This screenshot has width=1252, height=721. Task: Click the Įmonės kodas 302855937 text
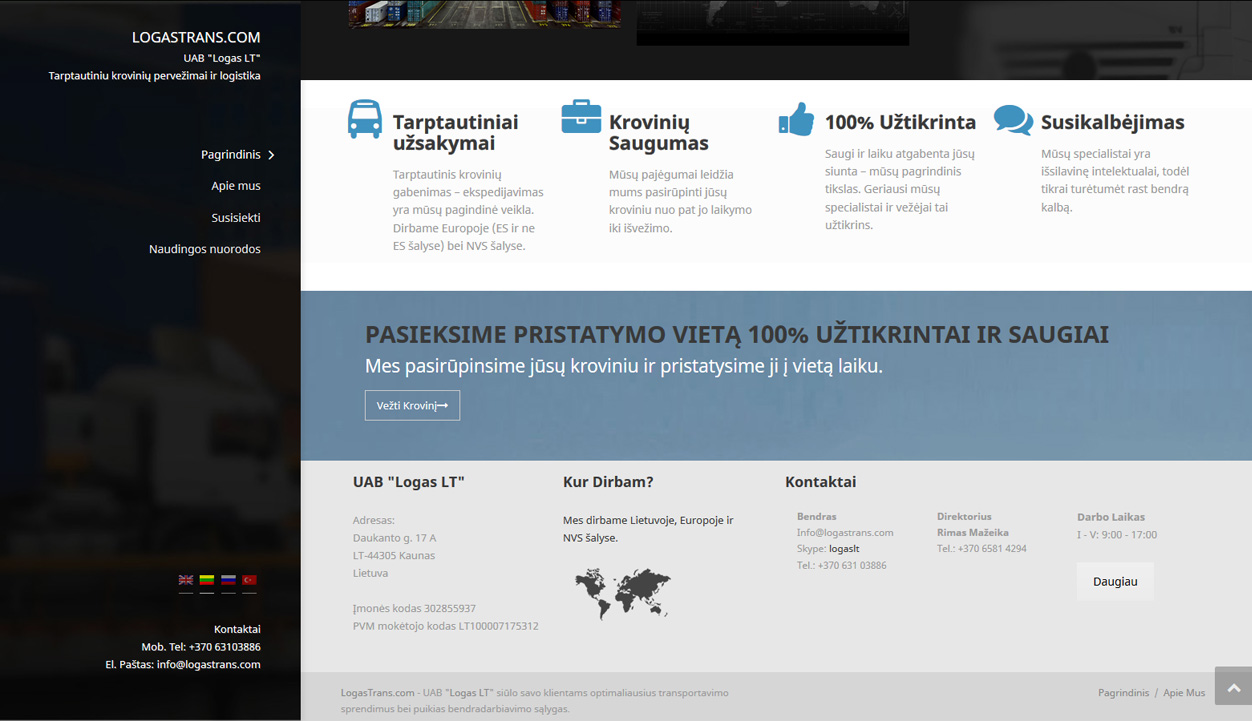pos(414,608)
